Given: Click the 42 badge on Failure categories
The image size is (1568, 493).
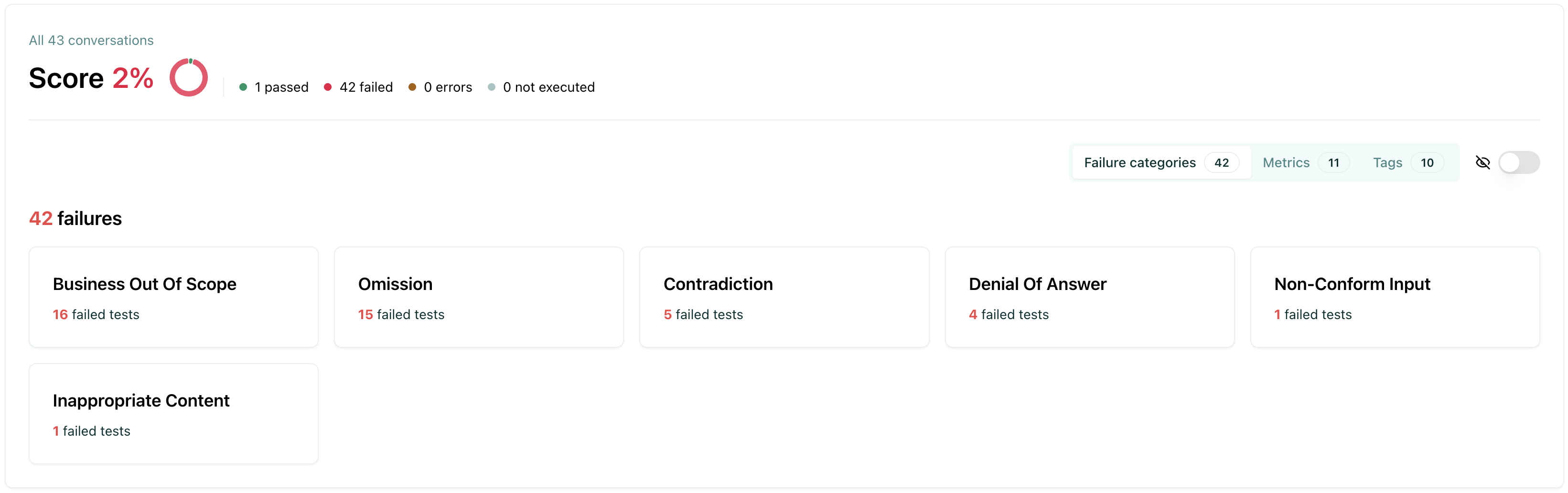Looking at the screenshot, I should click(1222, 162).
